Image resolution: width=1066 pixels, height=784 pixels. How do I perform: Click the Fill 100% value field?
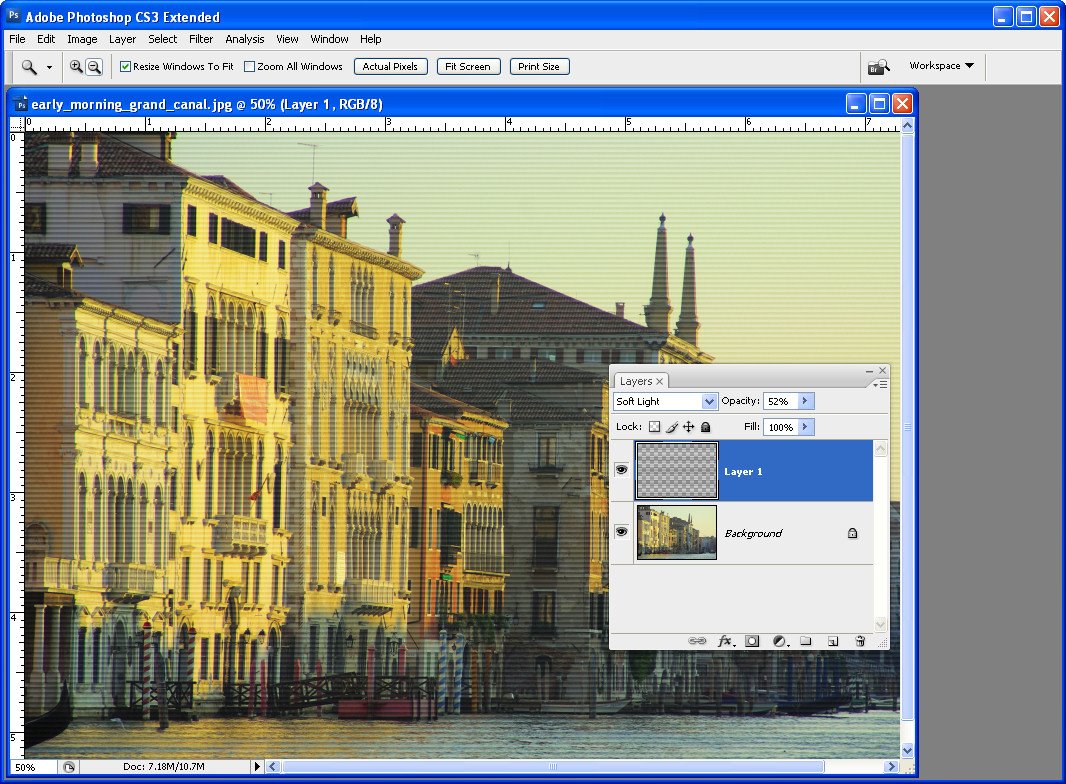point(780,427)
